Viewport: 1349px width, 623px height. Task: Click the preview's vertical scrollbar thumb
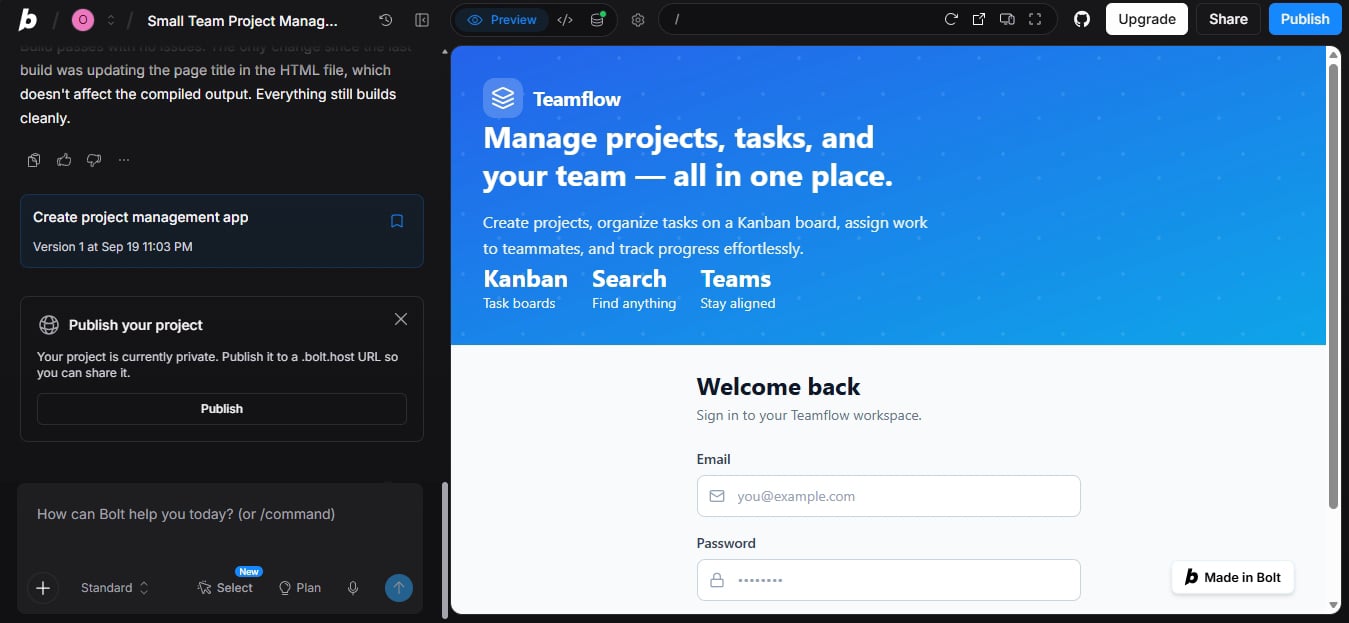tap(1333, 285)
